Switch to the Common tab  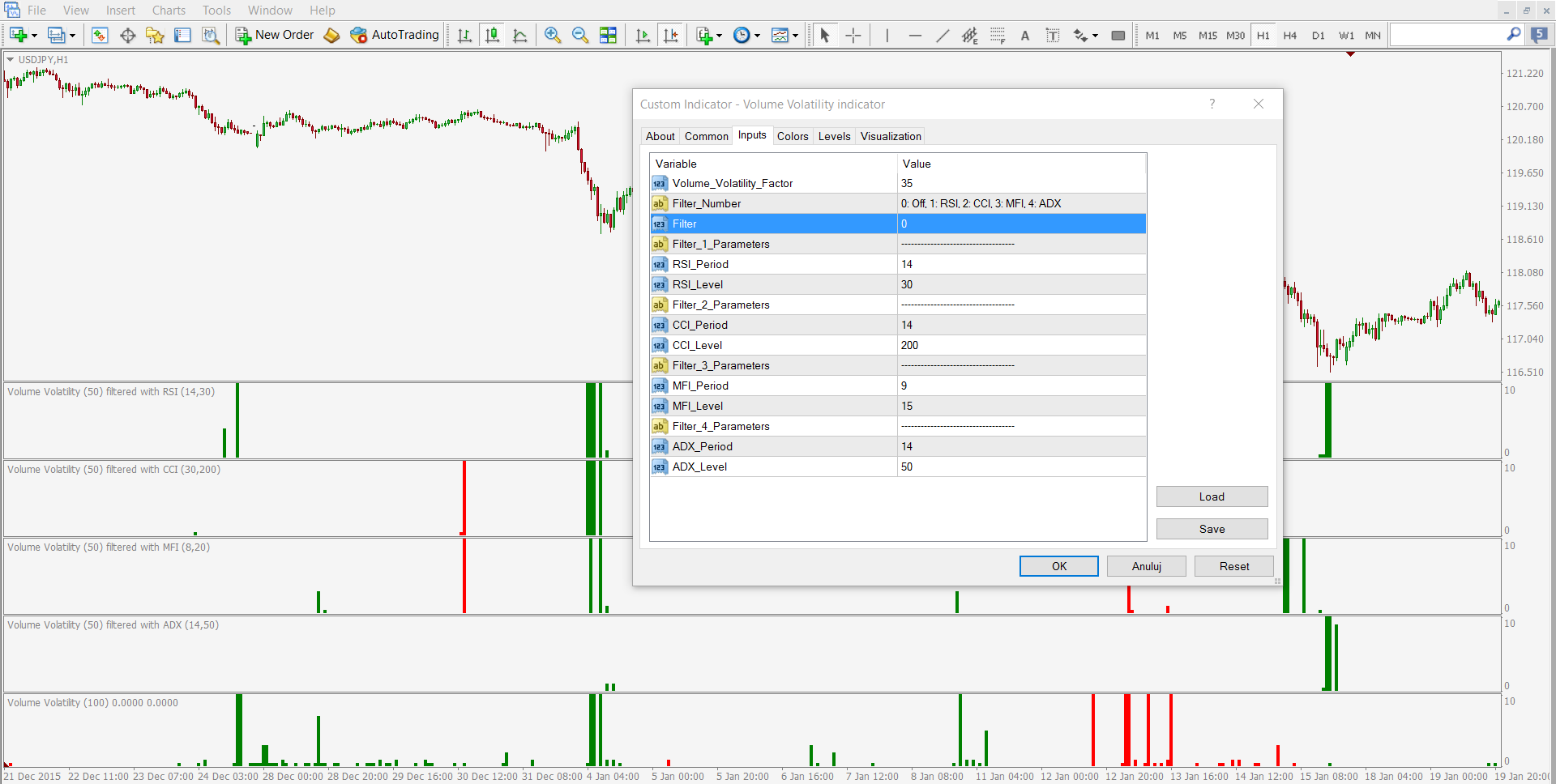706,136
